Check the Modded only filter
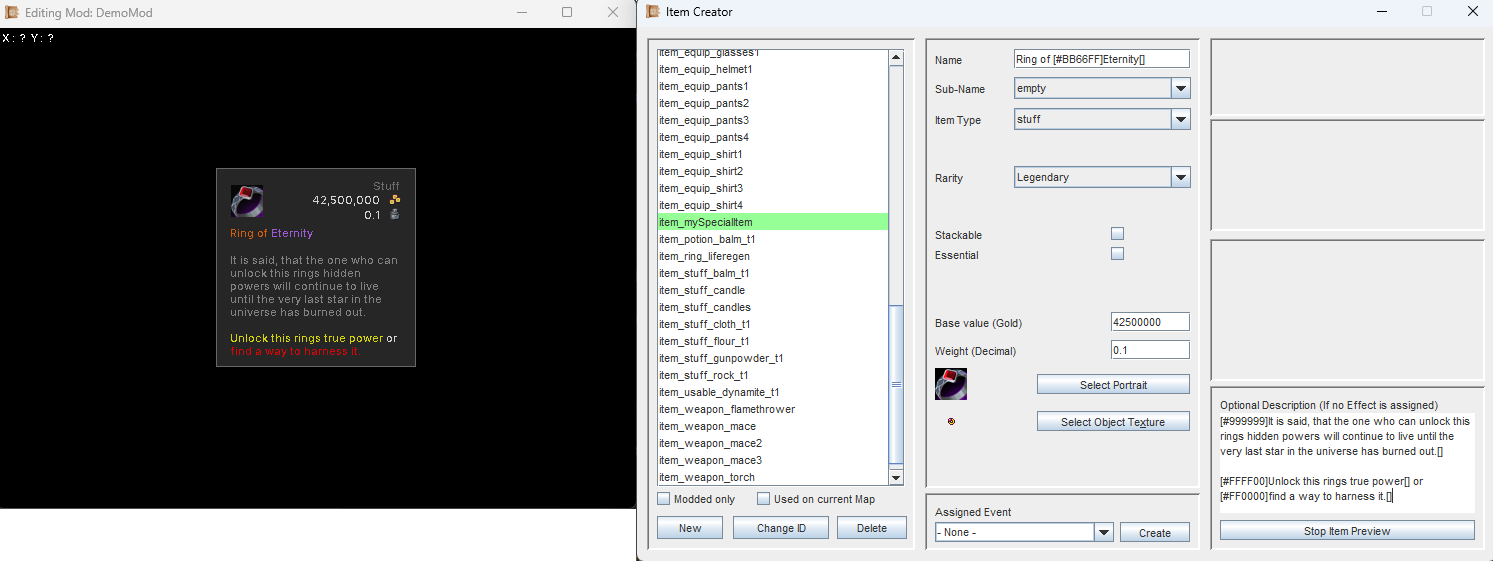The width and height of the screenshot is (1493, 561). 664,499
